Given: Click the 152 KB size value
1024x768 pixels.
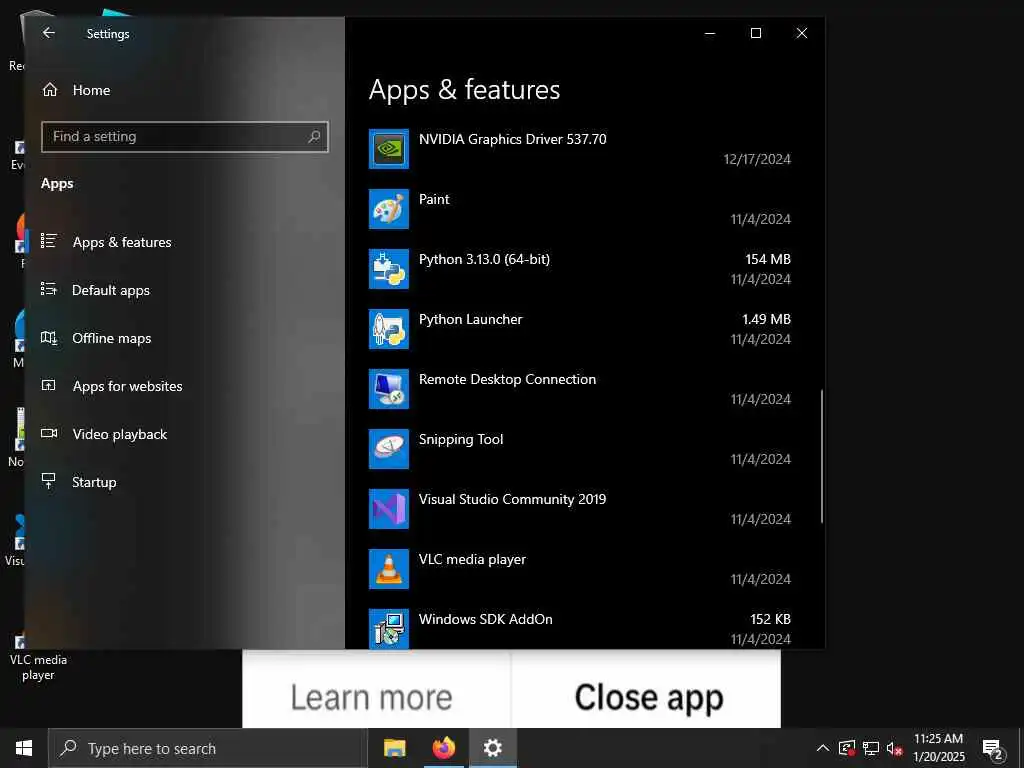Looking at the screenshot, I should [x=770, y=619].
